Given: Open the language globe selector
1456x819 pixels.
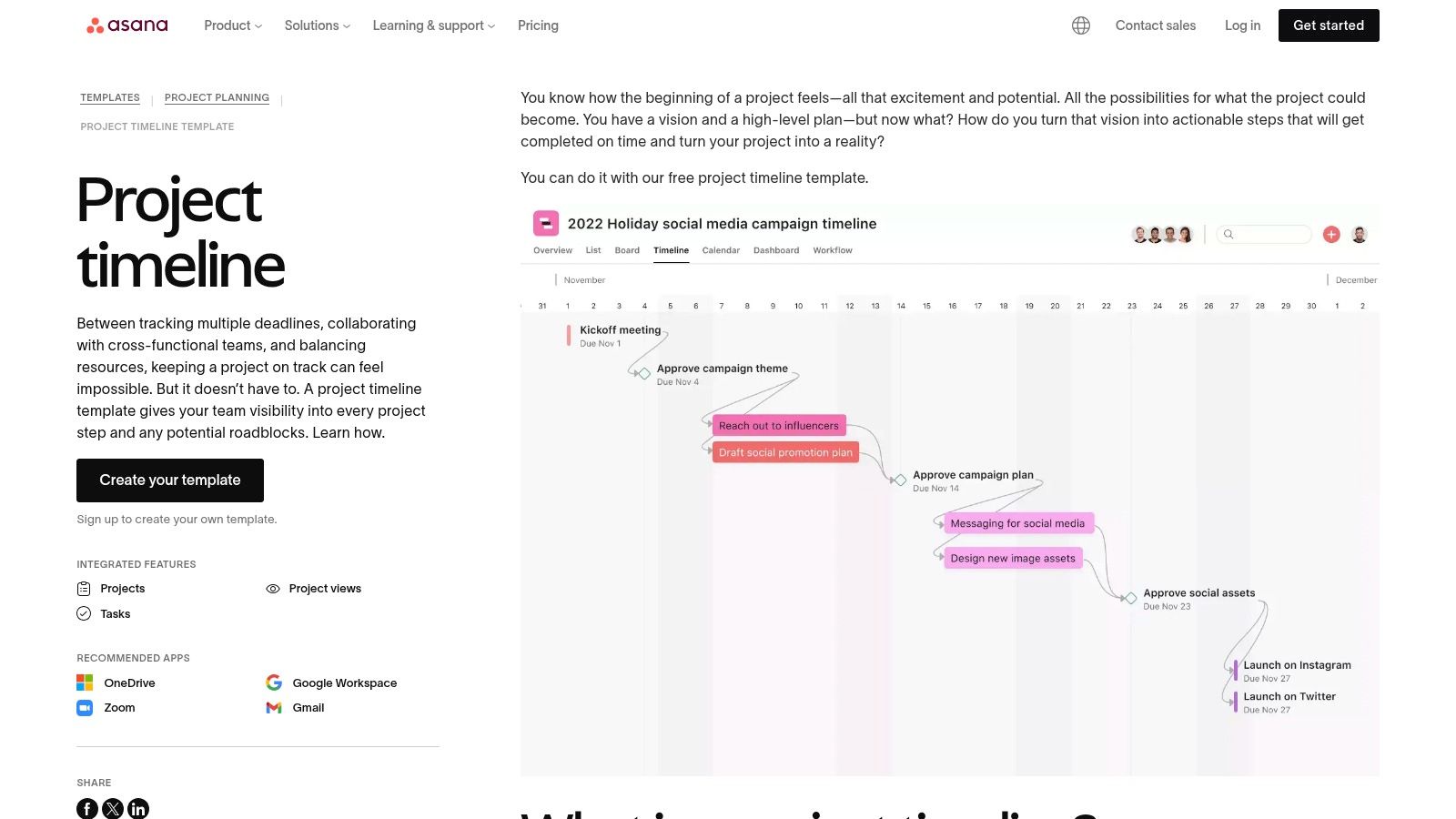Looking at the screenshot, I should click(x=1081, y=25).
